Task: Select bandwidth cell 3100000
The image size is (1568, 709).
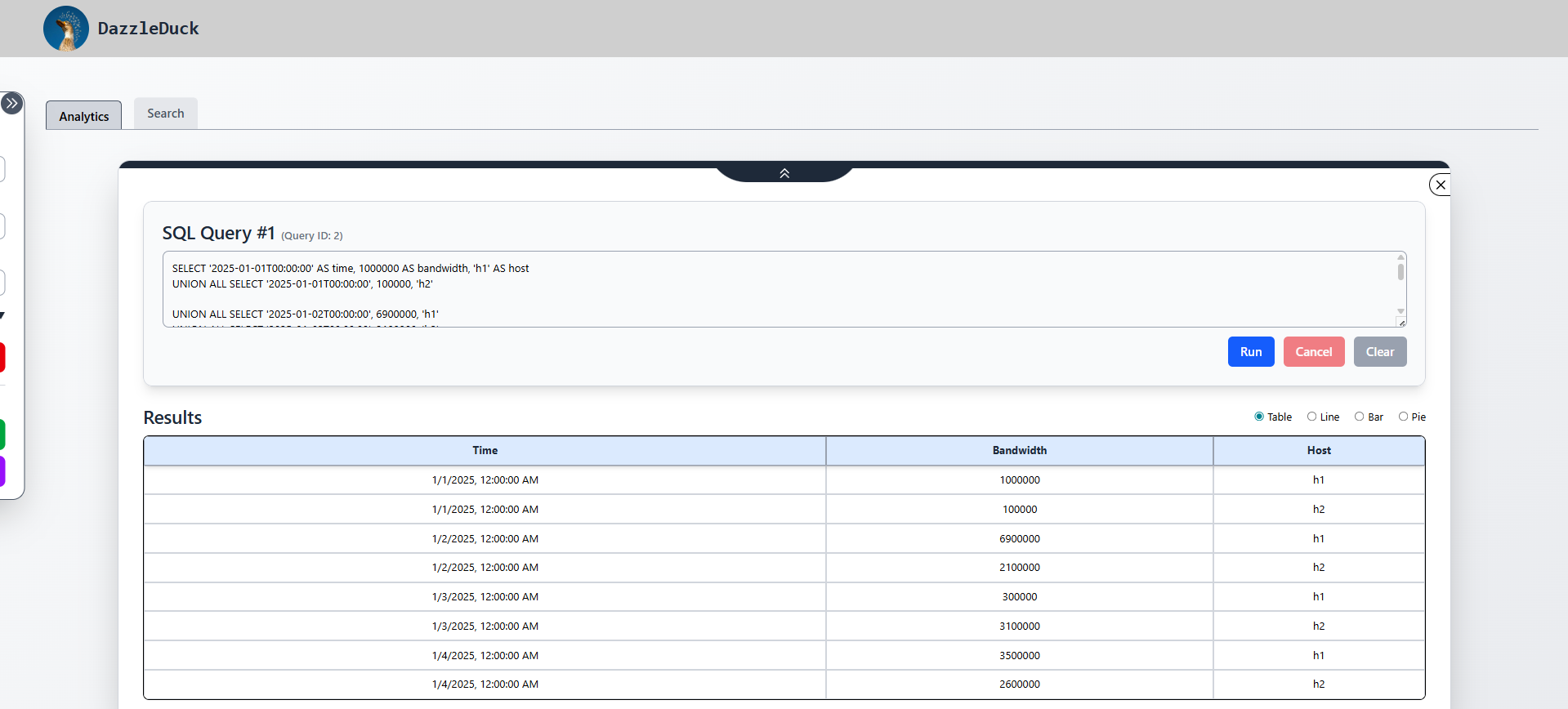Action: coord(1020,627)
